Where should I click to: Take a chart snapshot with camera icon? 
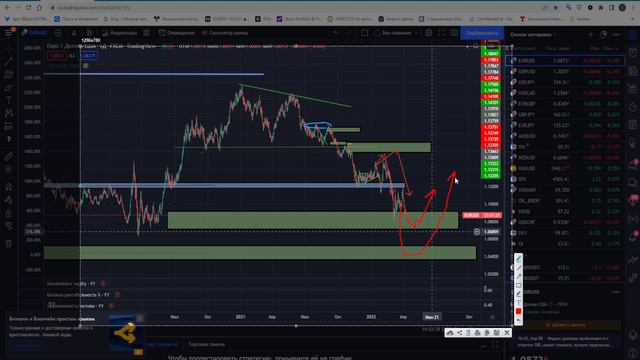(454, 33)
